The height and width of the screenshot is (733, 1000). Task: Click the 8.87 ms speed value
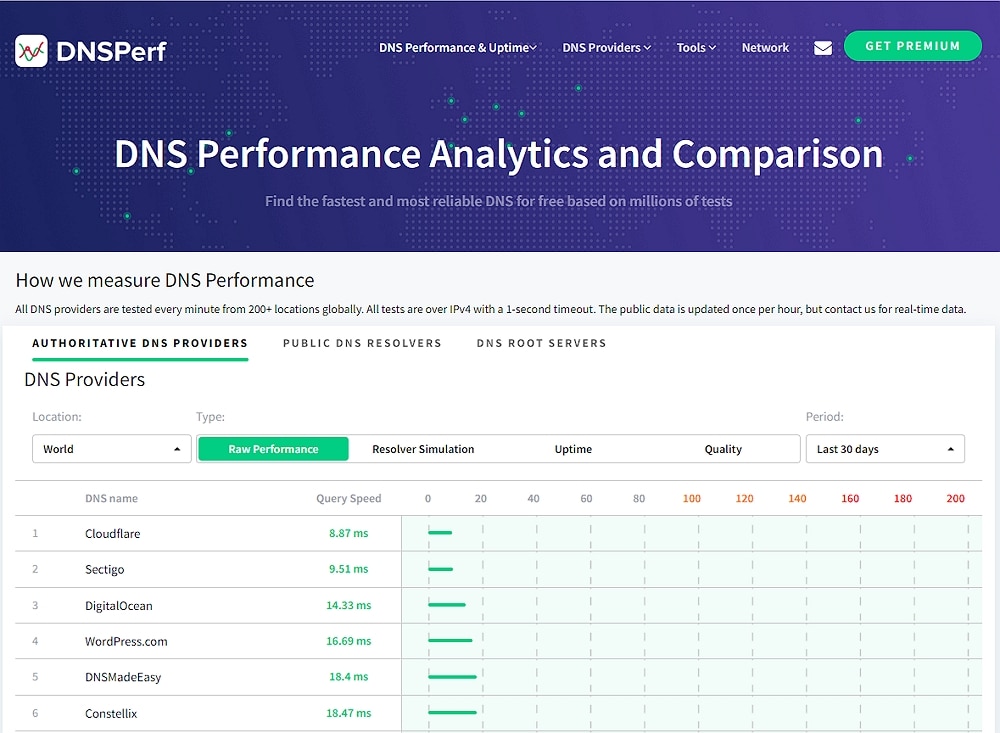[348, 533]
